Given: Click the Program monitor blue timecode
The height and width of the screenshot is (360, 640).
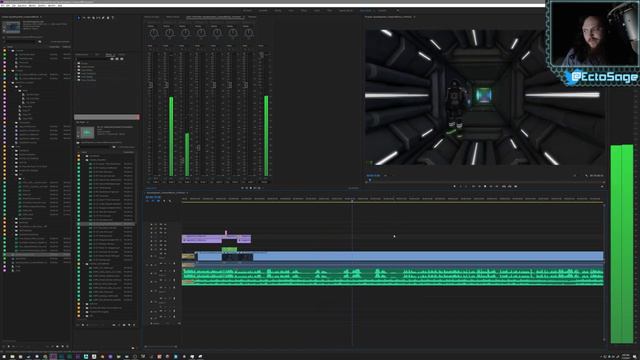Looking at the screenshot, I should pos(373,176).
